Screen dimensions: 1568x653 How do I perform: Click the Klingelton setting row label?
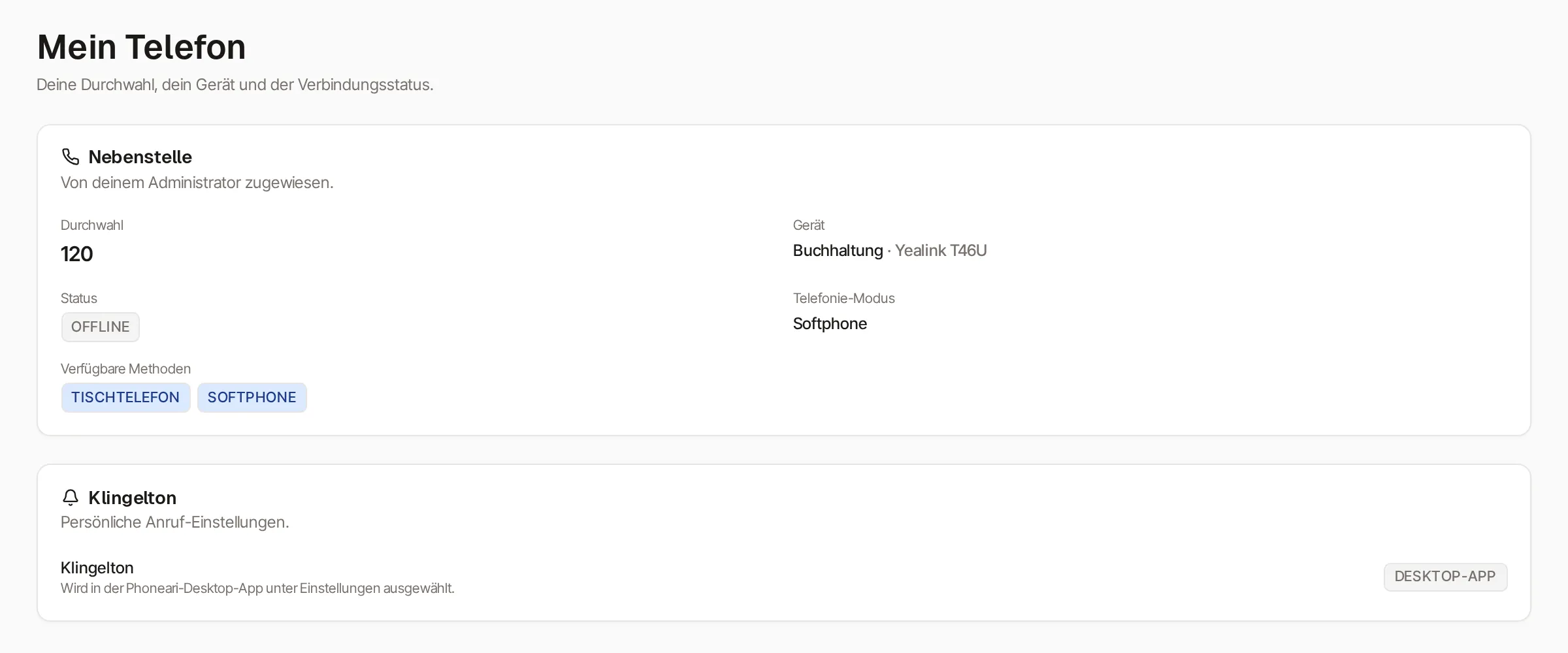tap(97, 568)
